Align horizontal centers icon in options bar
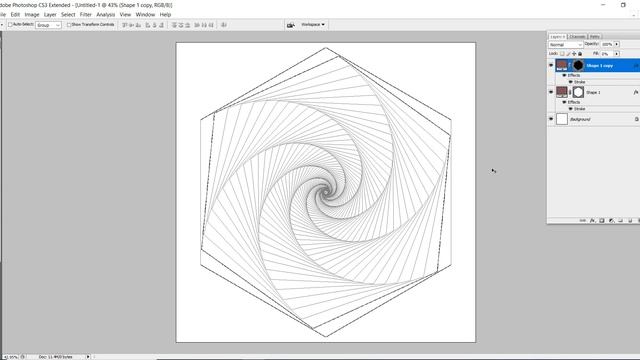This screenshot has height=360, width=640. point(154,25)
